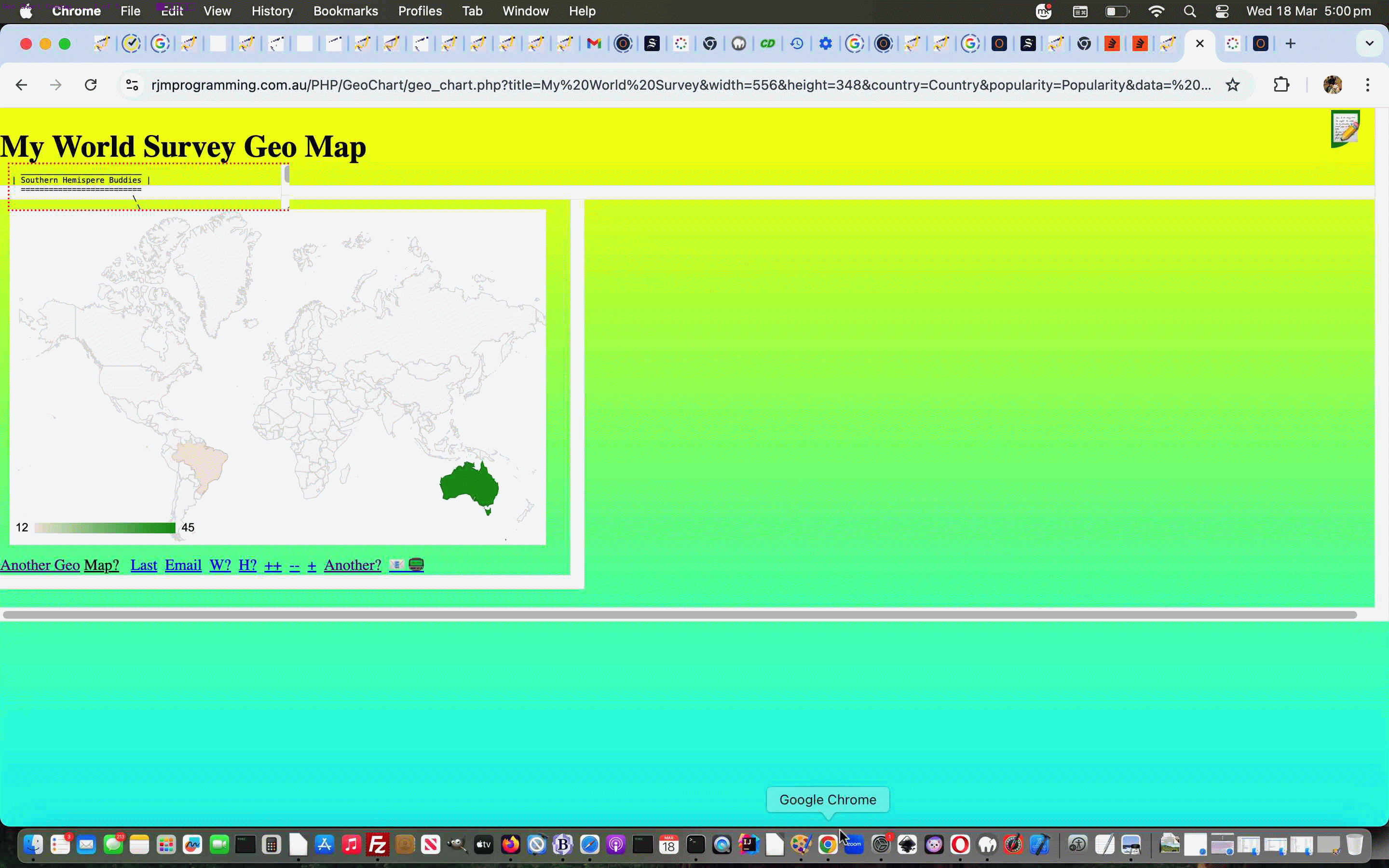
Task: Open the Bookmarks menu
Action: click(x=345, y=11)
